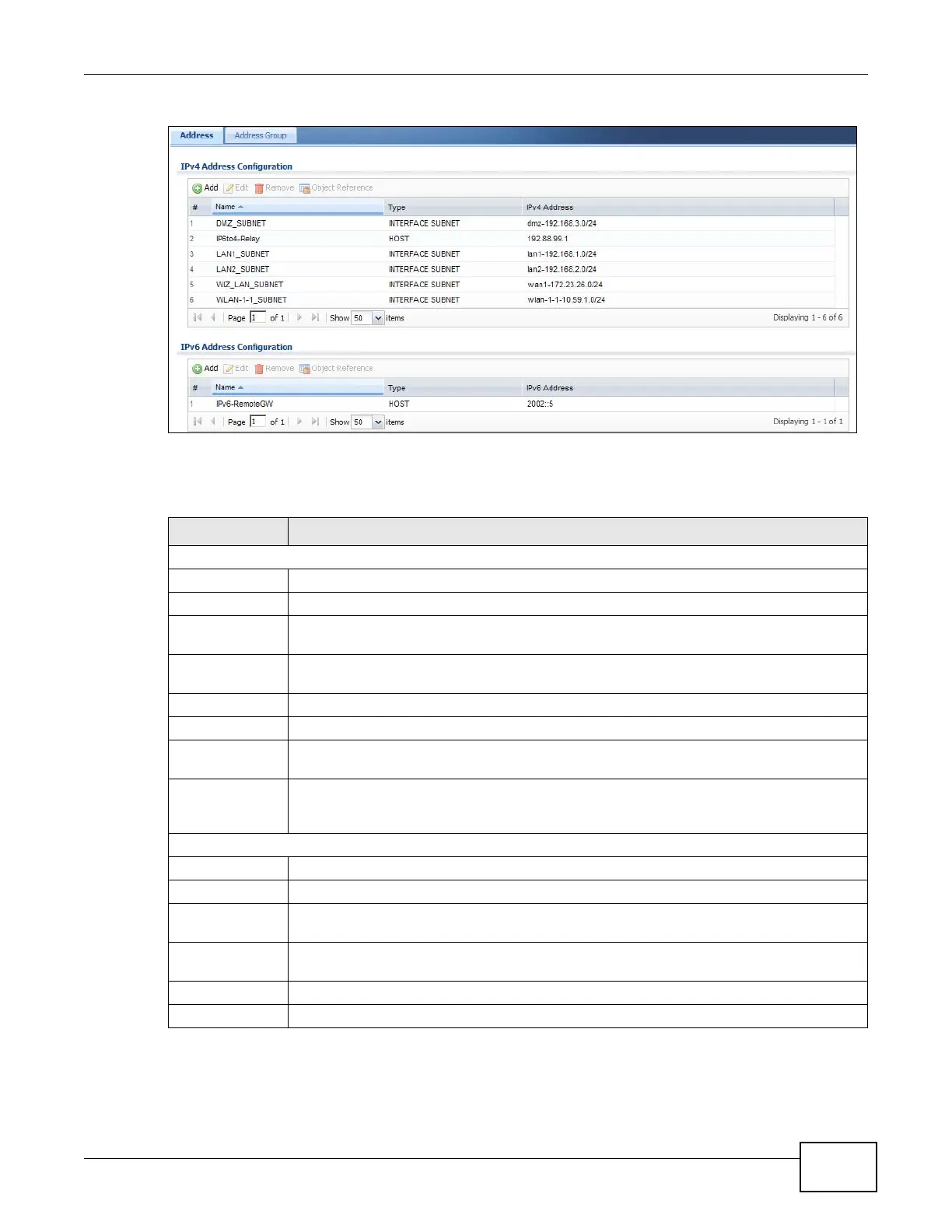952x1232 pixels.
Task: Select the IPv6-RemoteGW row
Action: tap(511, 404)
